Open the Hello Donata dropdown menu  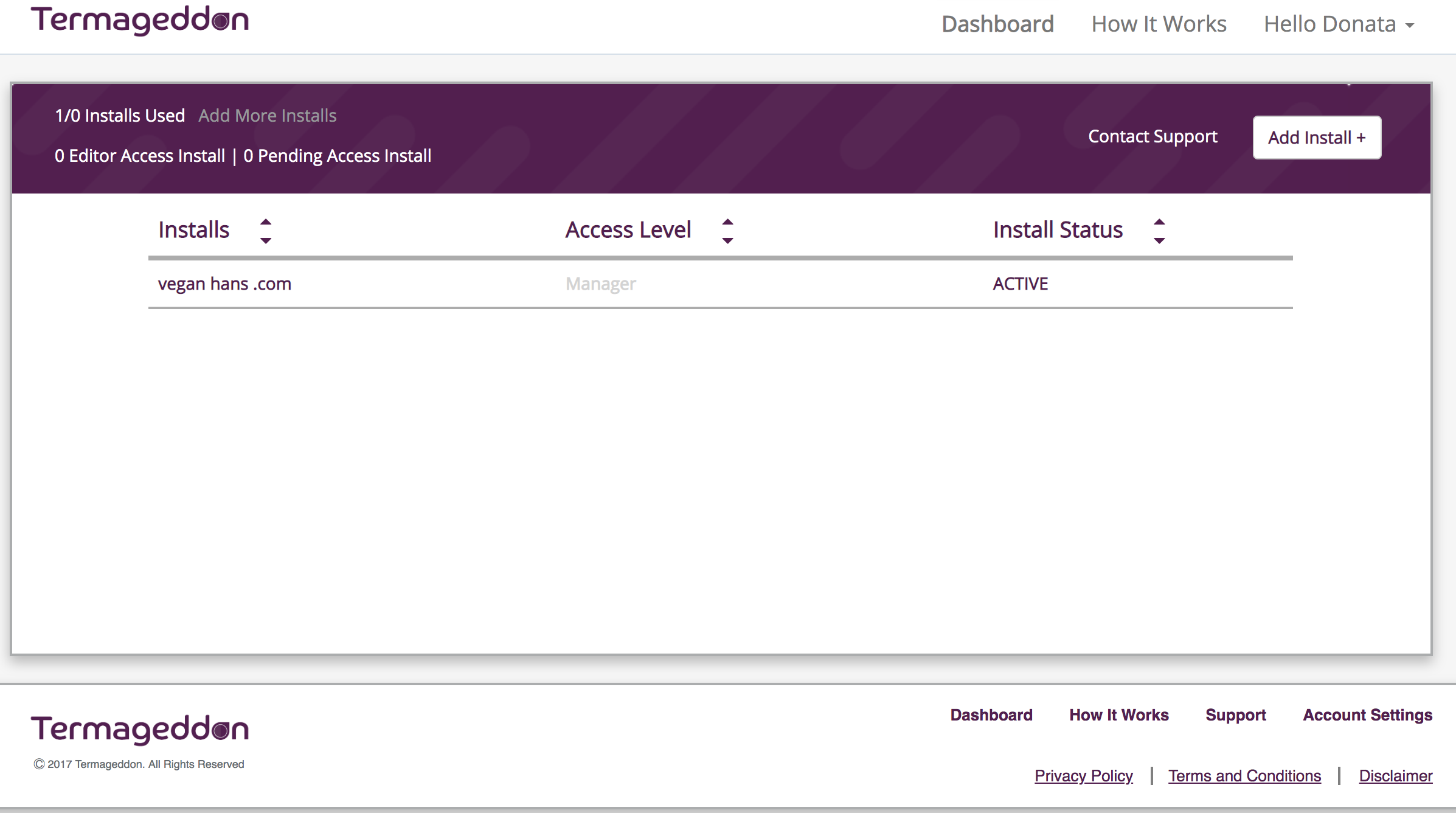[x=1339, y=24]
